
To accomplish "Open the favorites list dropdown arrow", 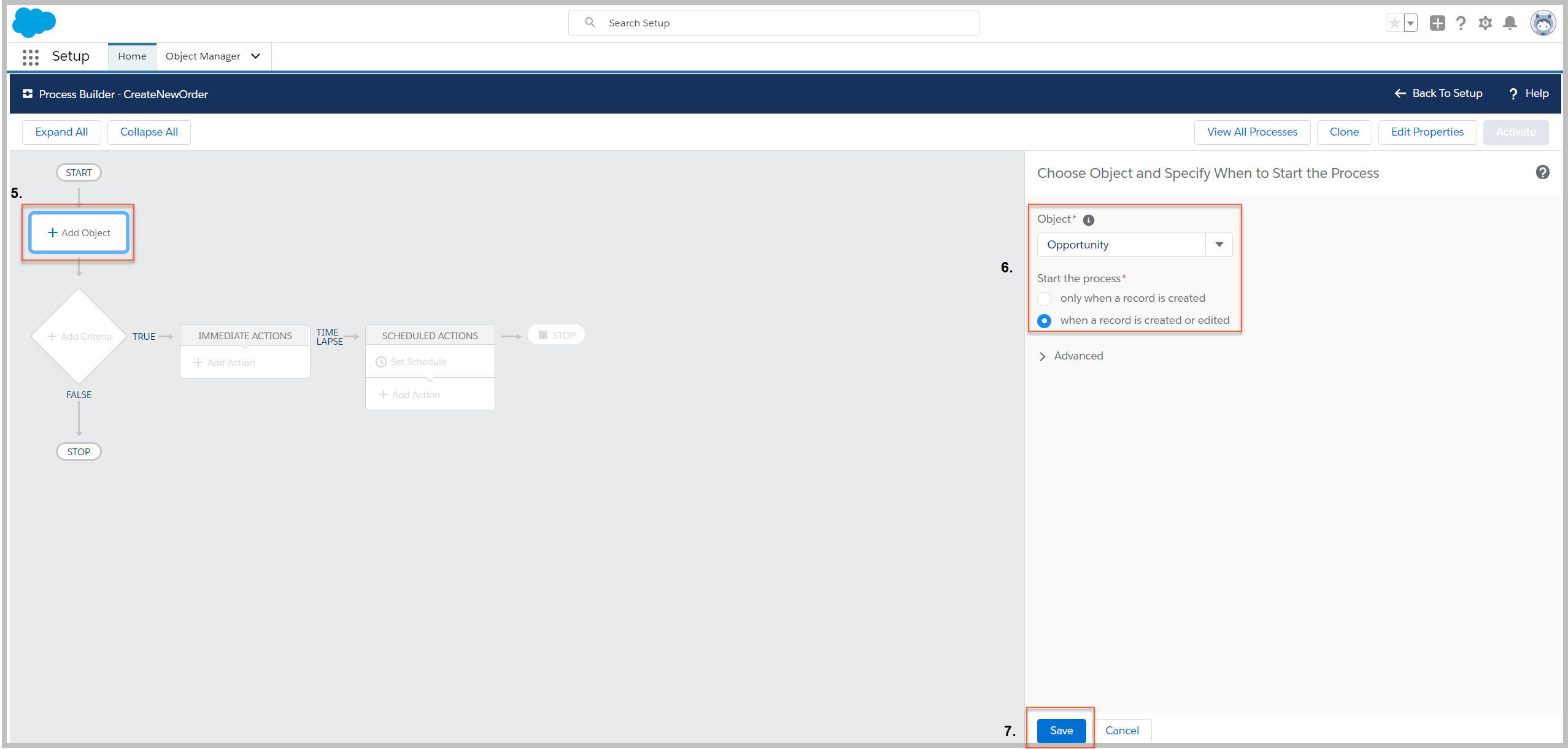I will click(1411, 23).
